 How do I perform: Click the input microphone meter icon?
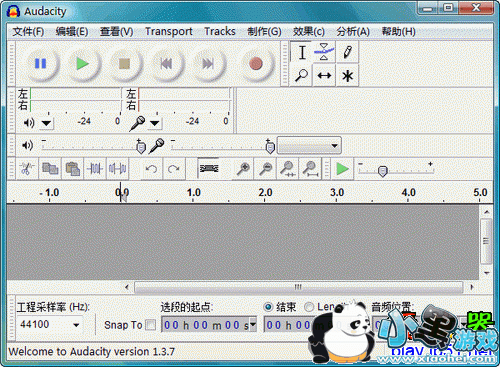[137, 123]
